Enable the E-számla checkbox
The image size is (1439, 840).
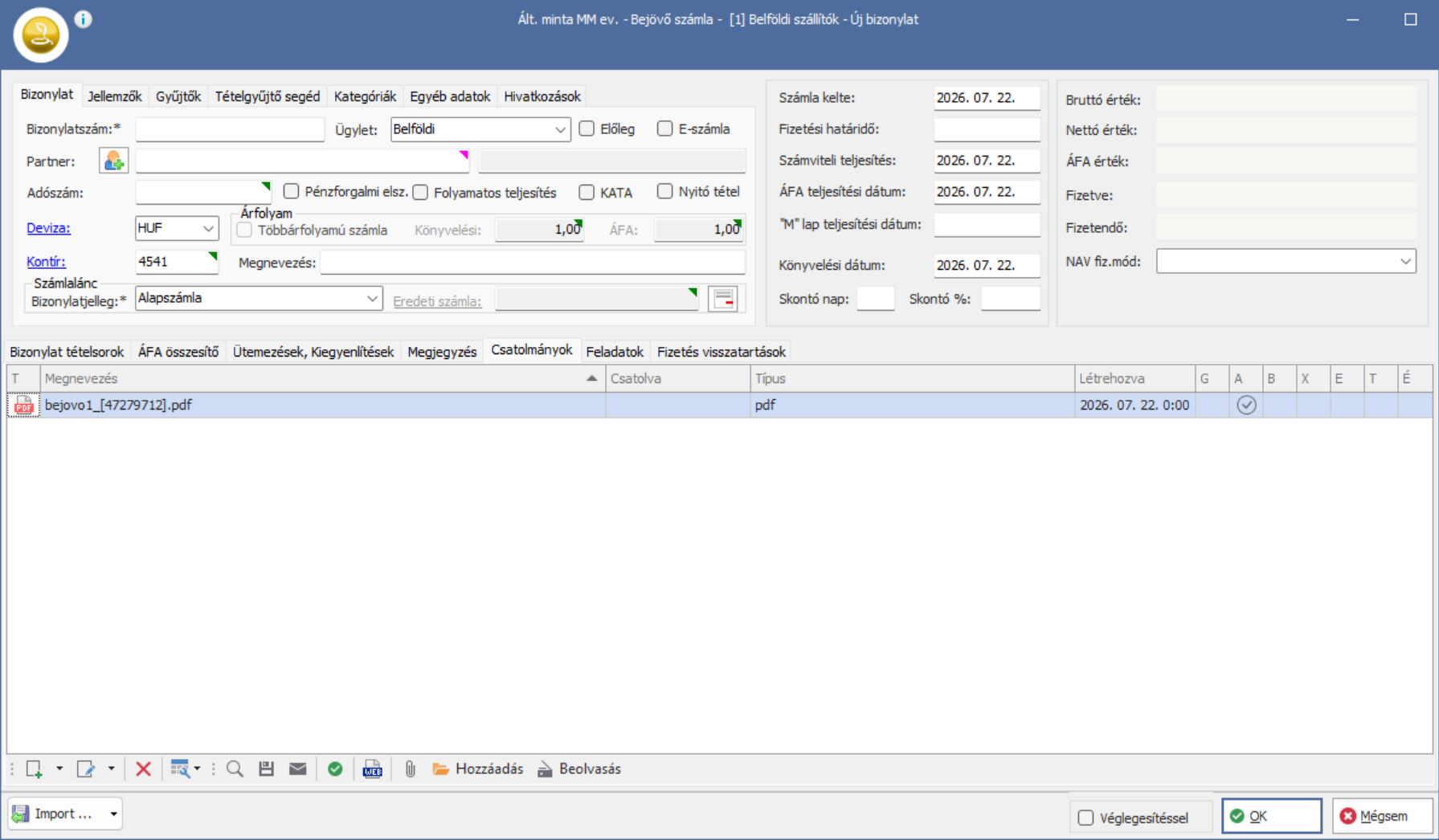[665, 128]
